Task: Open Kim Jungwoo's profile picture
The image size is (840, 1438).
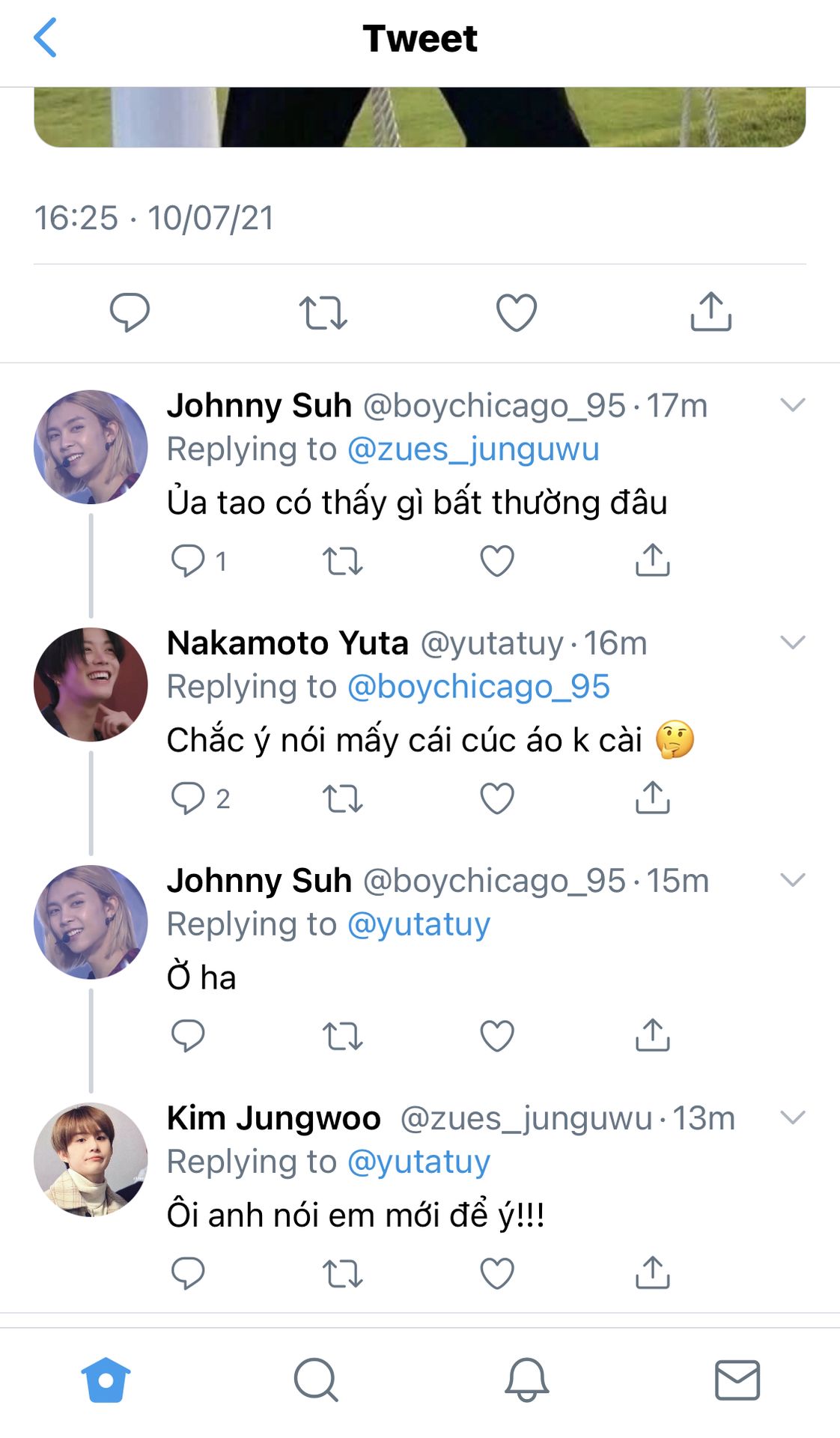Action: (91, 1159)
